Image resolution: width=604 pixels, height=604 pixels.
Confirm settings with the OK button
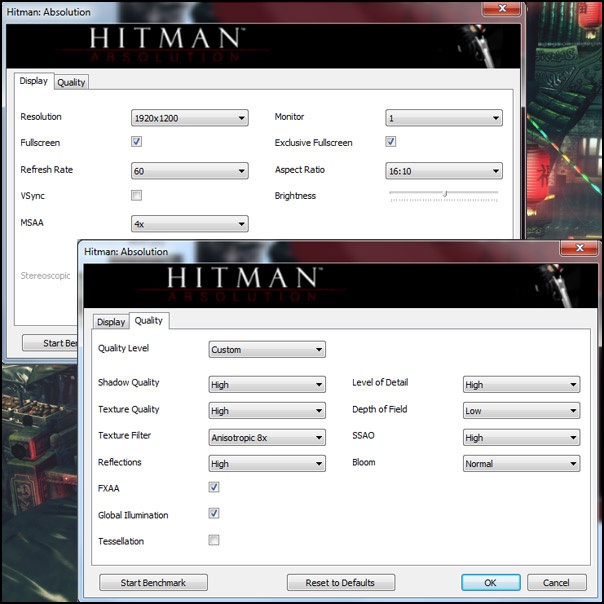[x=491, y=582]
